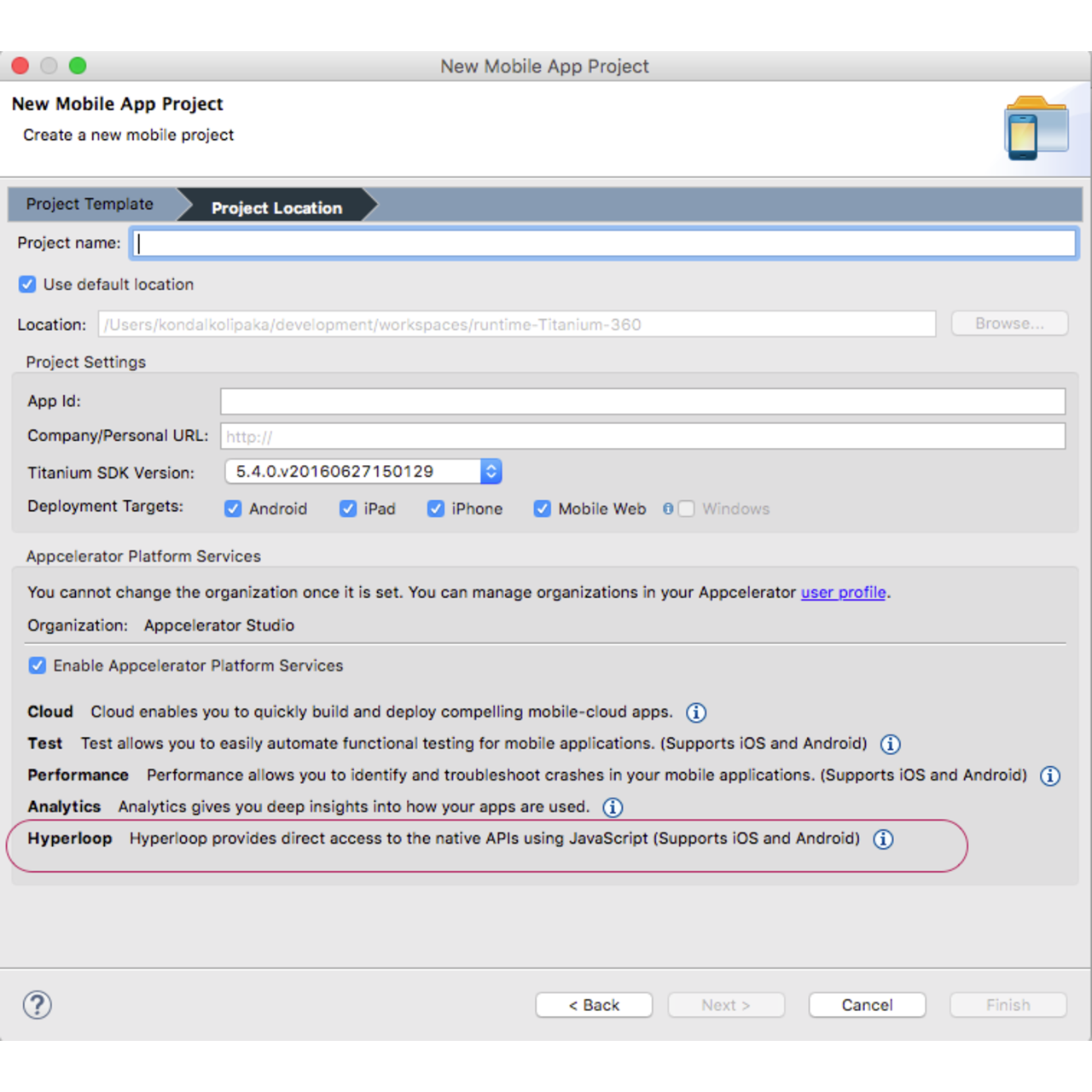Uncheck the Android deployment target
The height and width of the screenshot is (1092, 1092).
point(233,508)
